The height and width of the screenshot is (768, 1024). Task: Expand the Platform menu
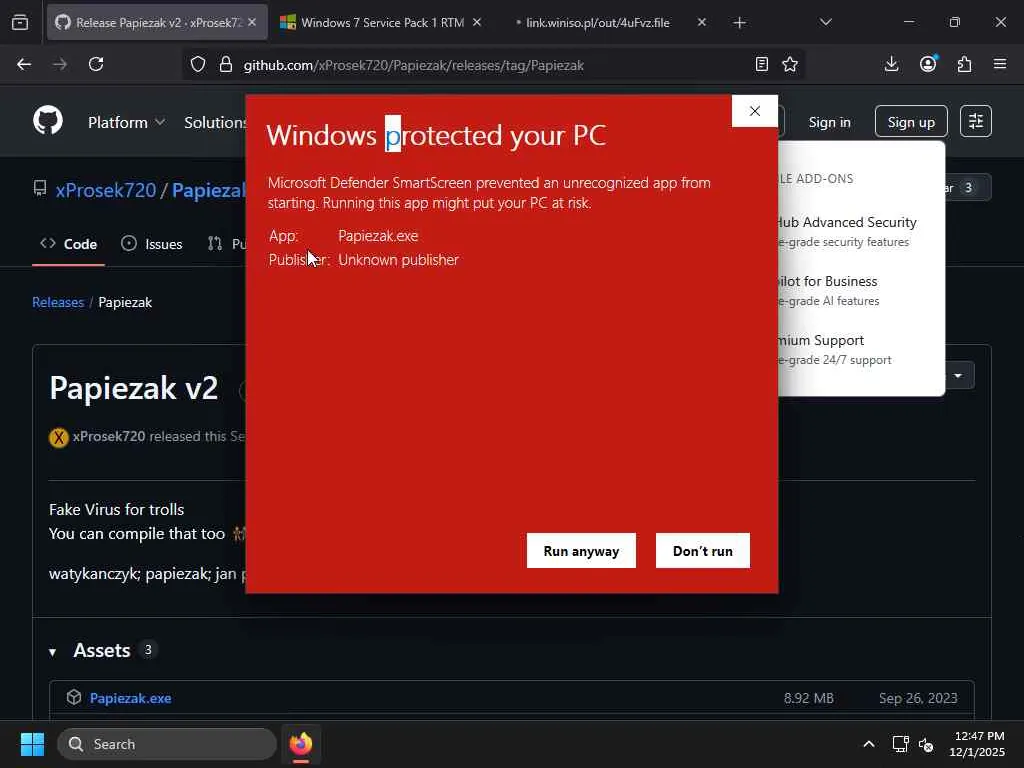[x=126, y=122]
